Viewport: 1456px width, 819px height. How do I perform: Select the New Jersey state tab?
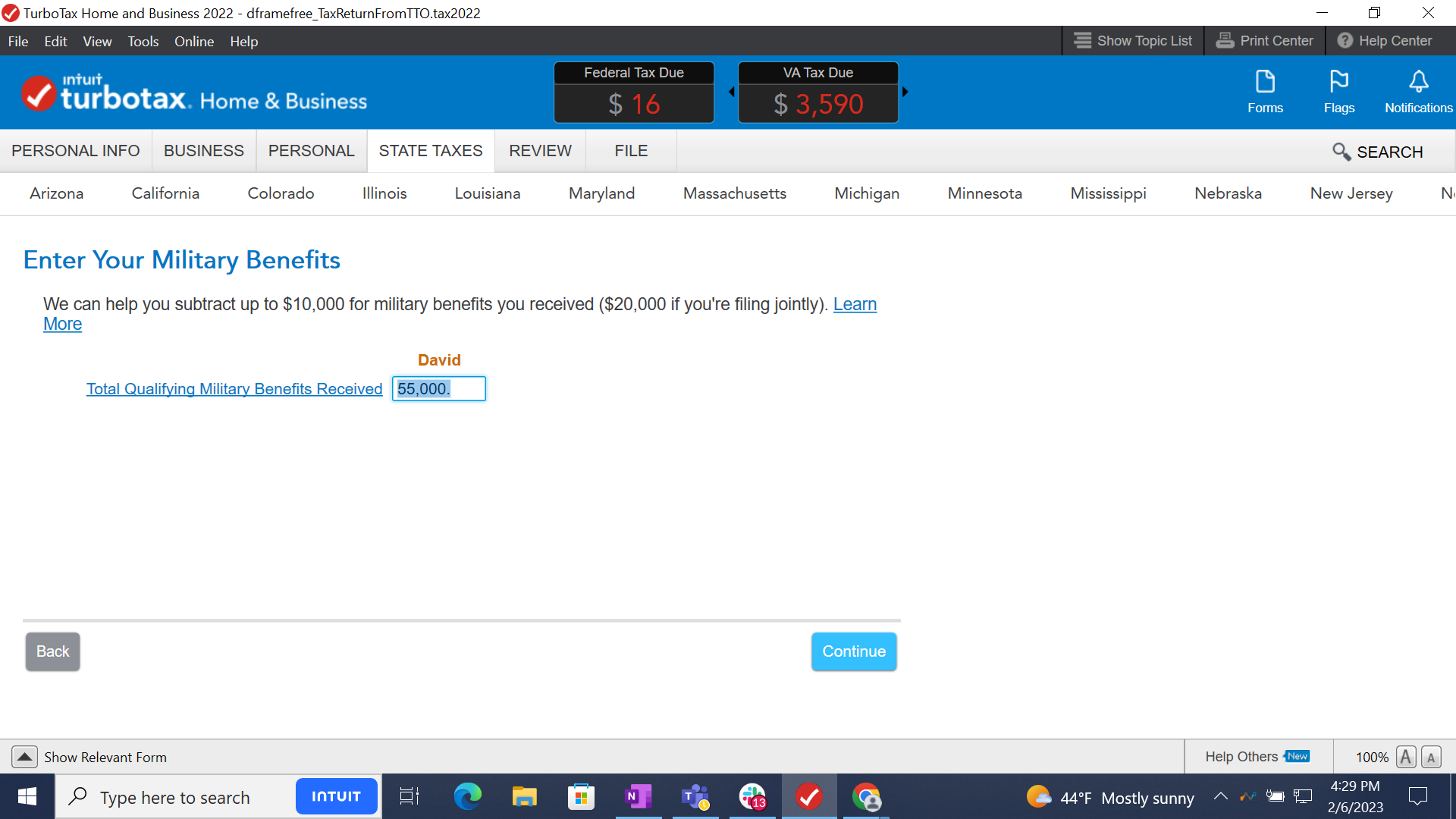pyautogui.click(x=1351, y=193)
